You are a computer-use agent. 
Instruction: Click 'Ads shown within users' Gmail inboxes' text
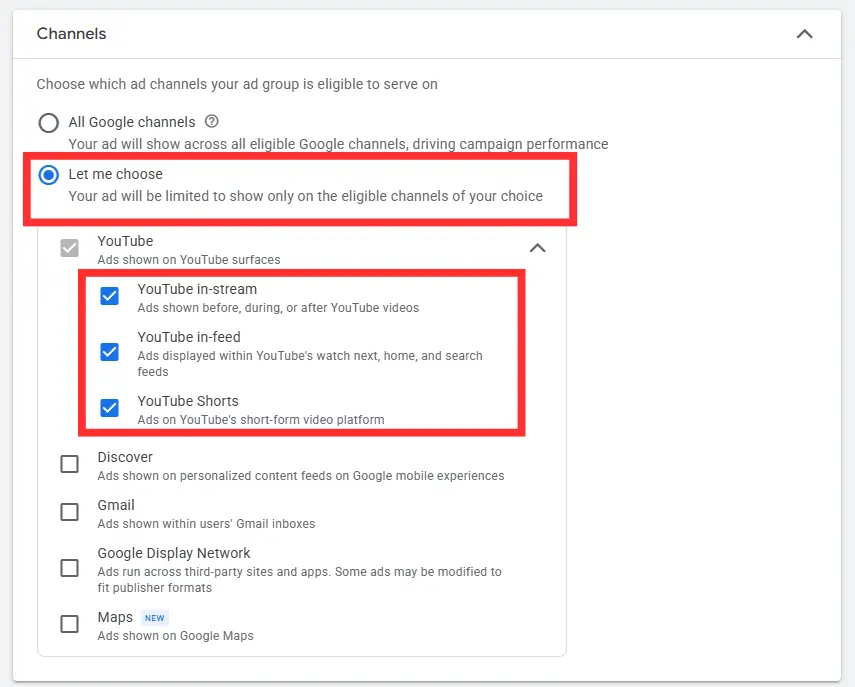pos(206,523)
